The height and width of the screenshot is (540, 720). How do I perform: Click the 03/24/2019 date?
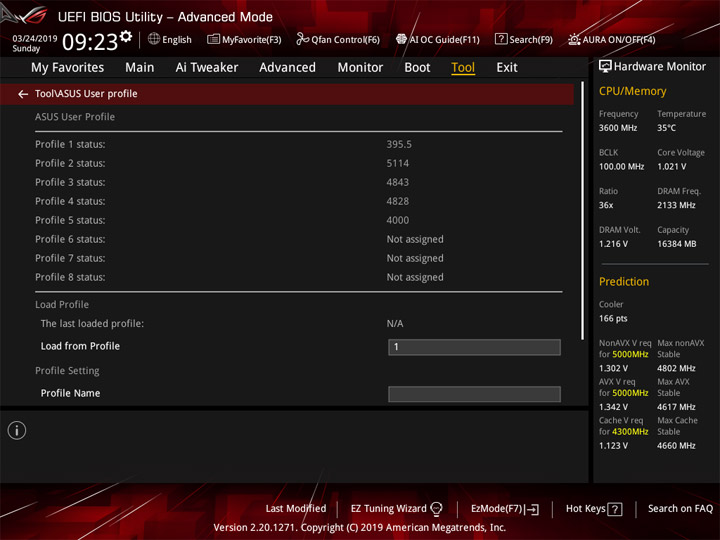[x=35, y=39]
